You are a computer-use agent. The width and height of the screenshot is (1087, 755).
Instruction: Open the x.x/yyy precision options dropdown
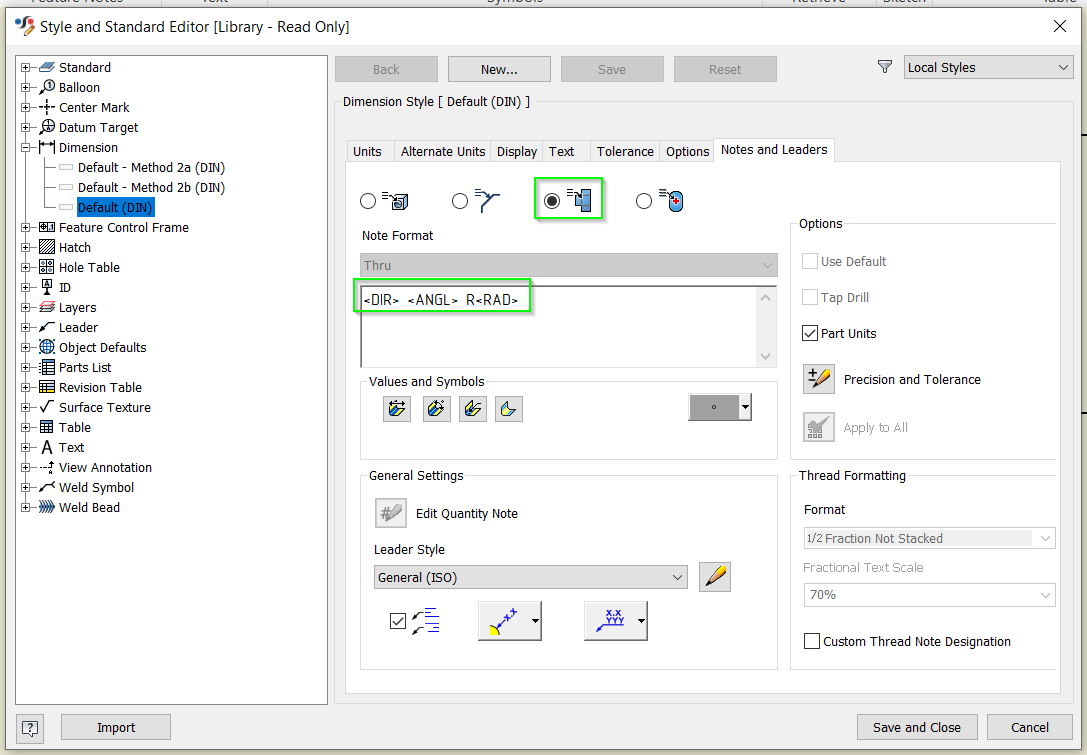[641, 621]
